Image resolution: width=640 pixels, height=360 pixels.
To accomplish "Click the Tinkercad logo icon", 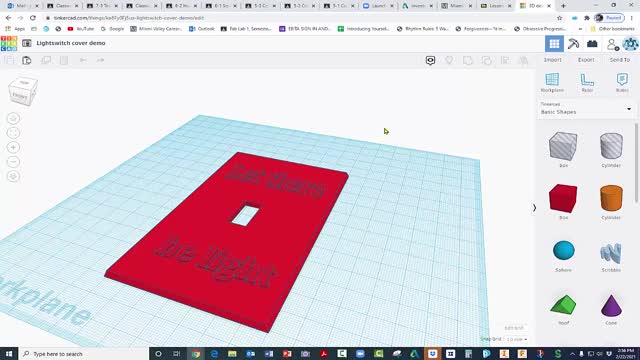I will [x=9, y=43].
